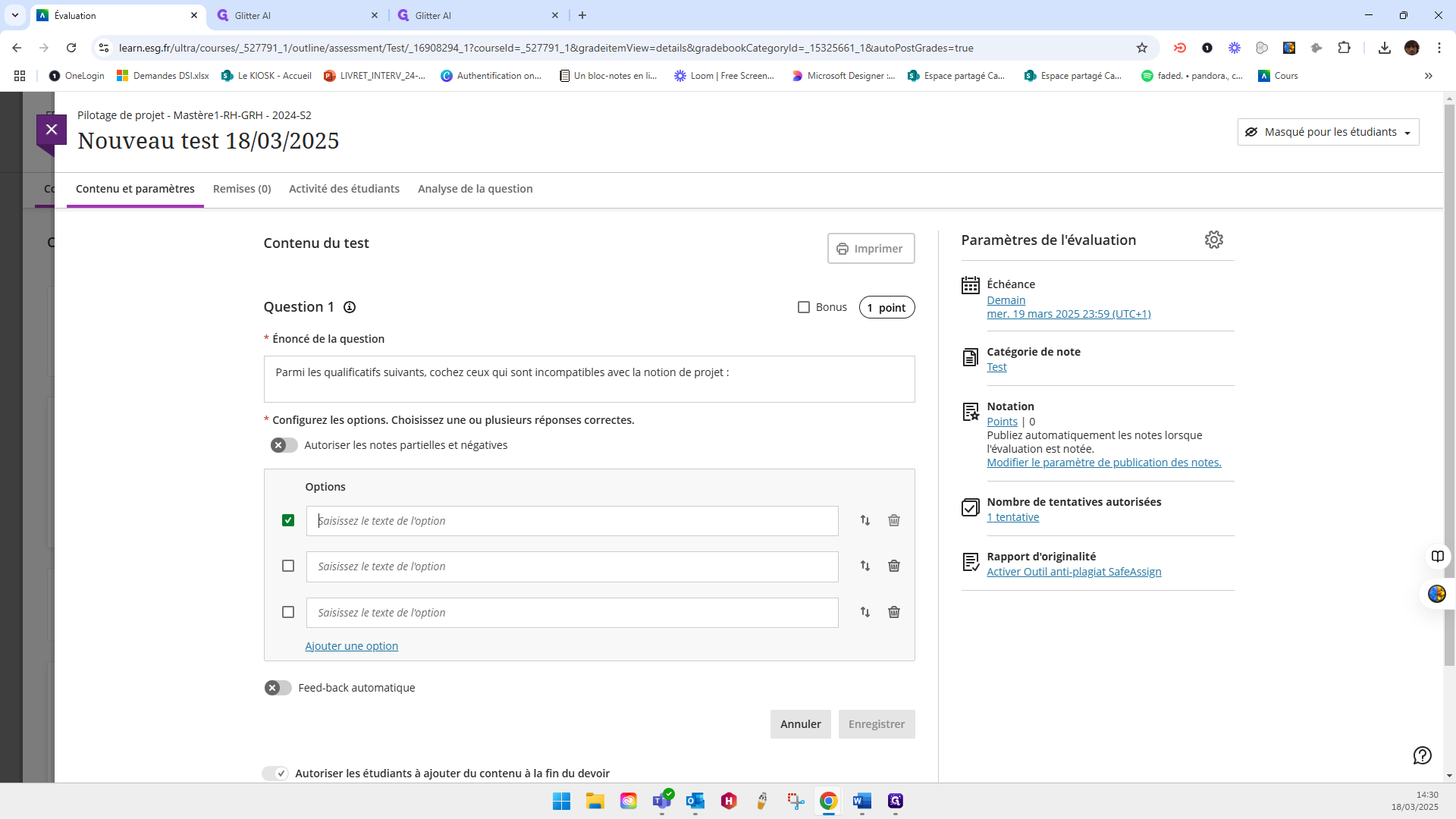The width and height of the screenshot is (1456, 819).
Task: Click reorder arrows for the third option
Action: tap(865, 612)
